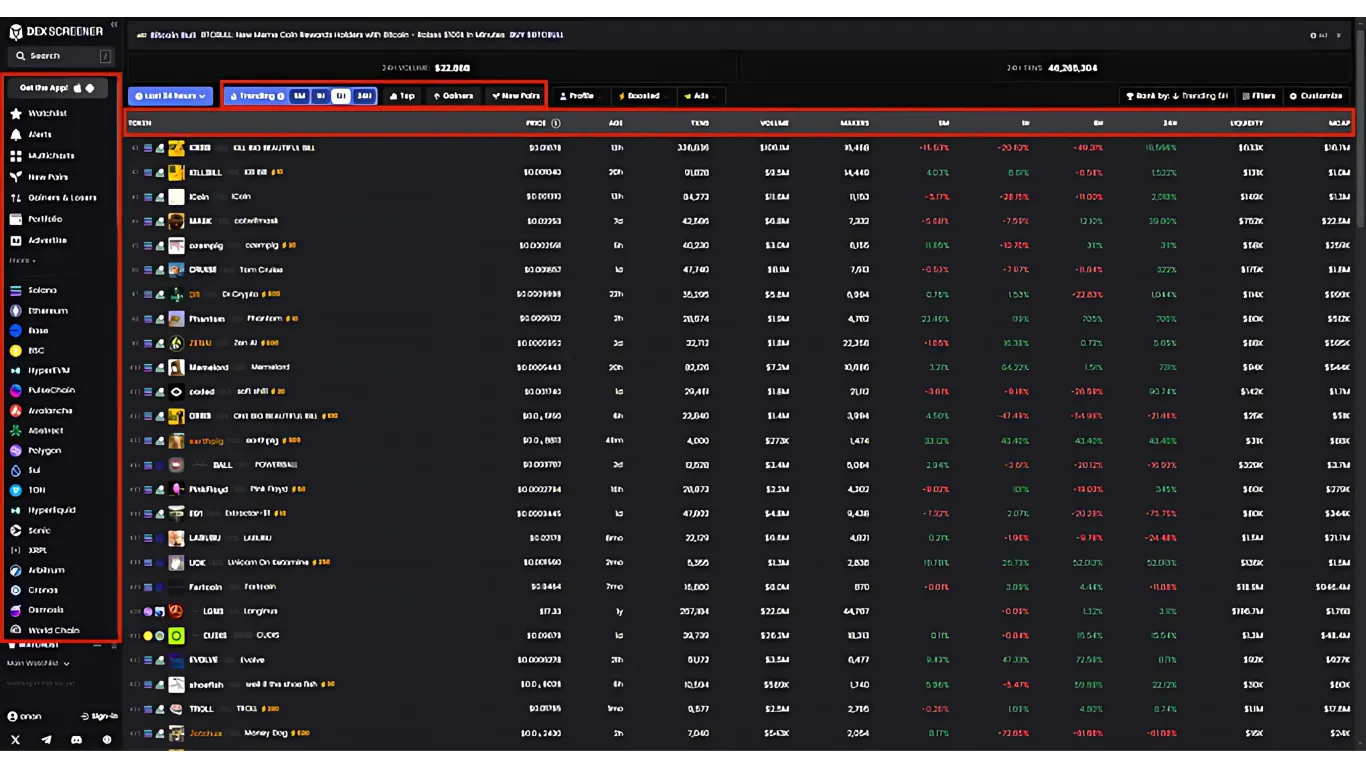Open Gainers & Losers sidebar icon
The width and height of the screenshot is (1366, 768).
pos(16,198)
